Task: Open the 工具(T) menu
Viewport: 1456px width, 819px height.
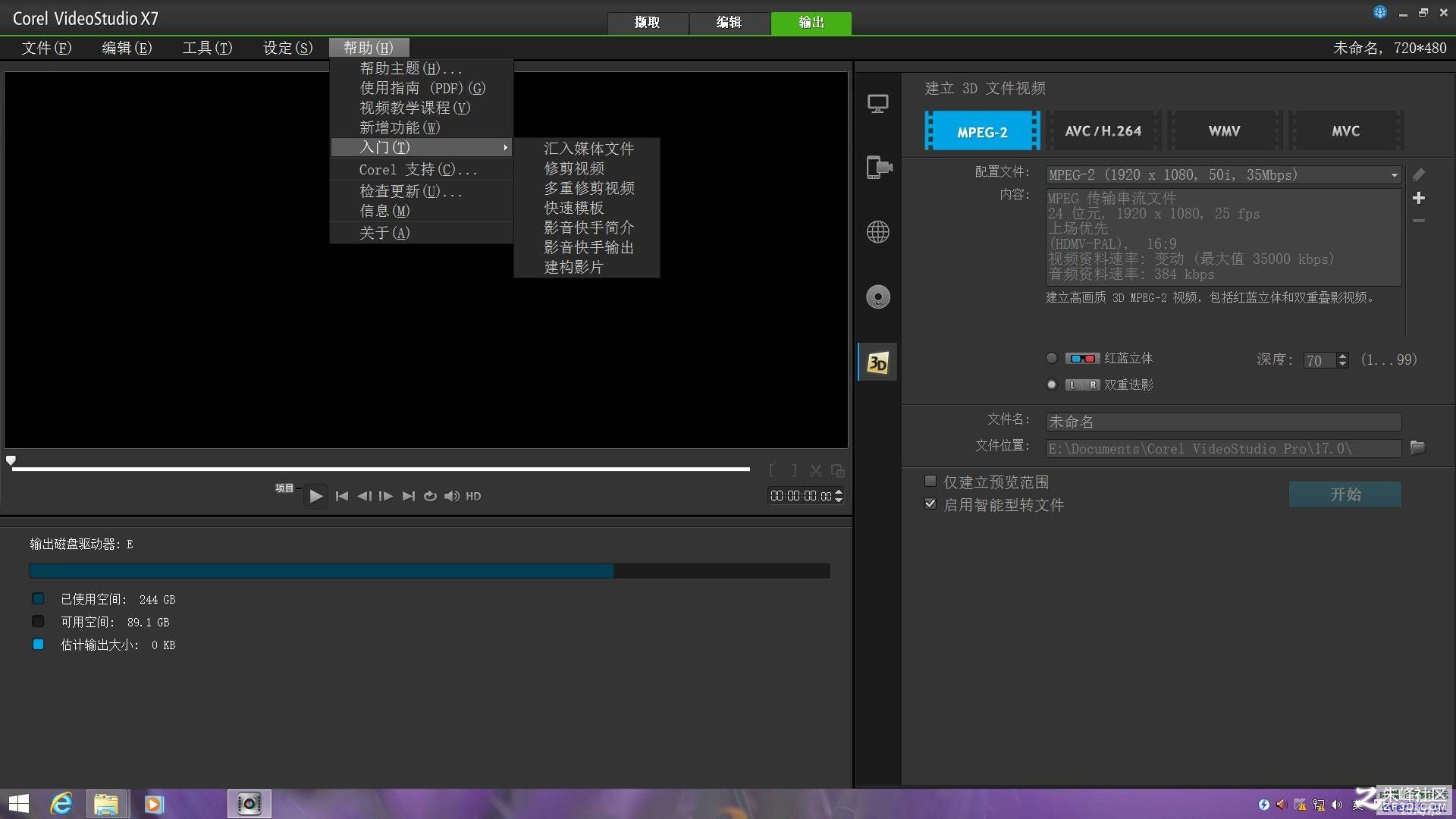Action: pyautogui.click(x=208, y=48)
